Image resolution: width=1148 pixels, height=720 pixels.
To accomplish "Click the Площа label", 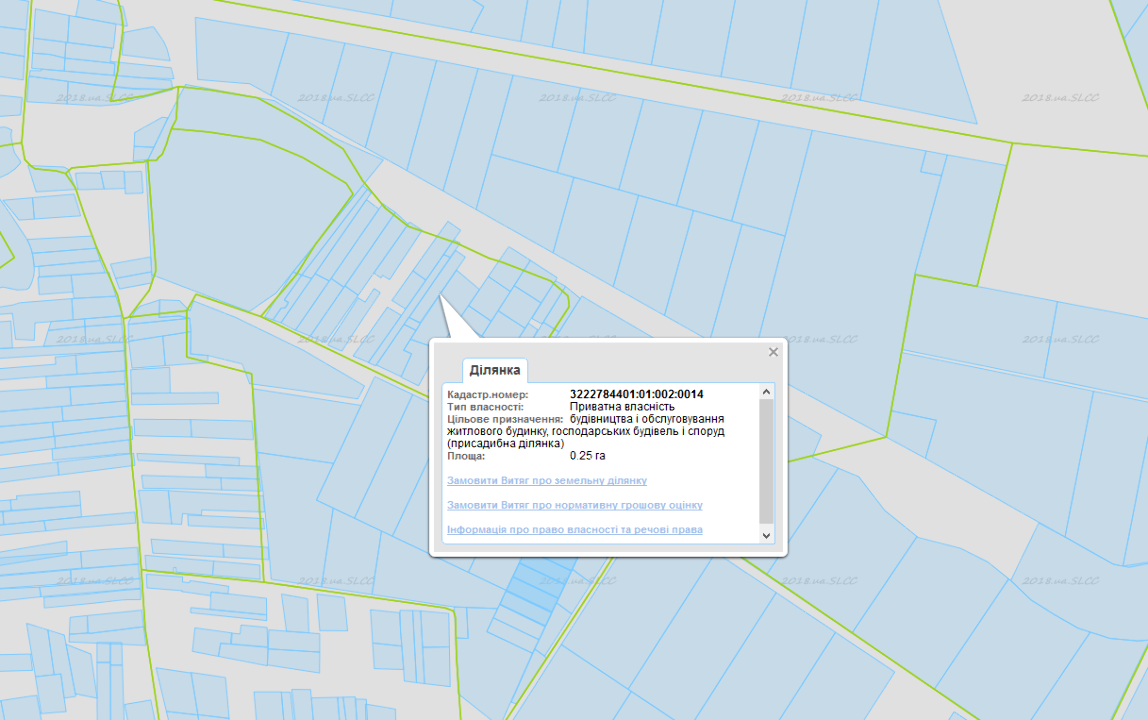I will (466, 456).
